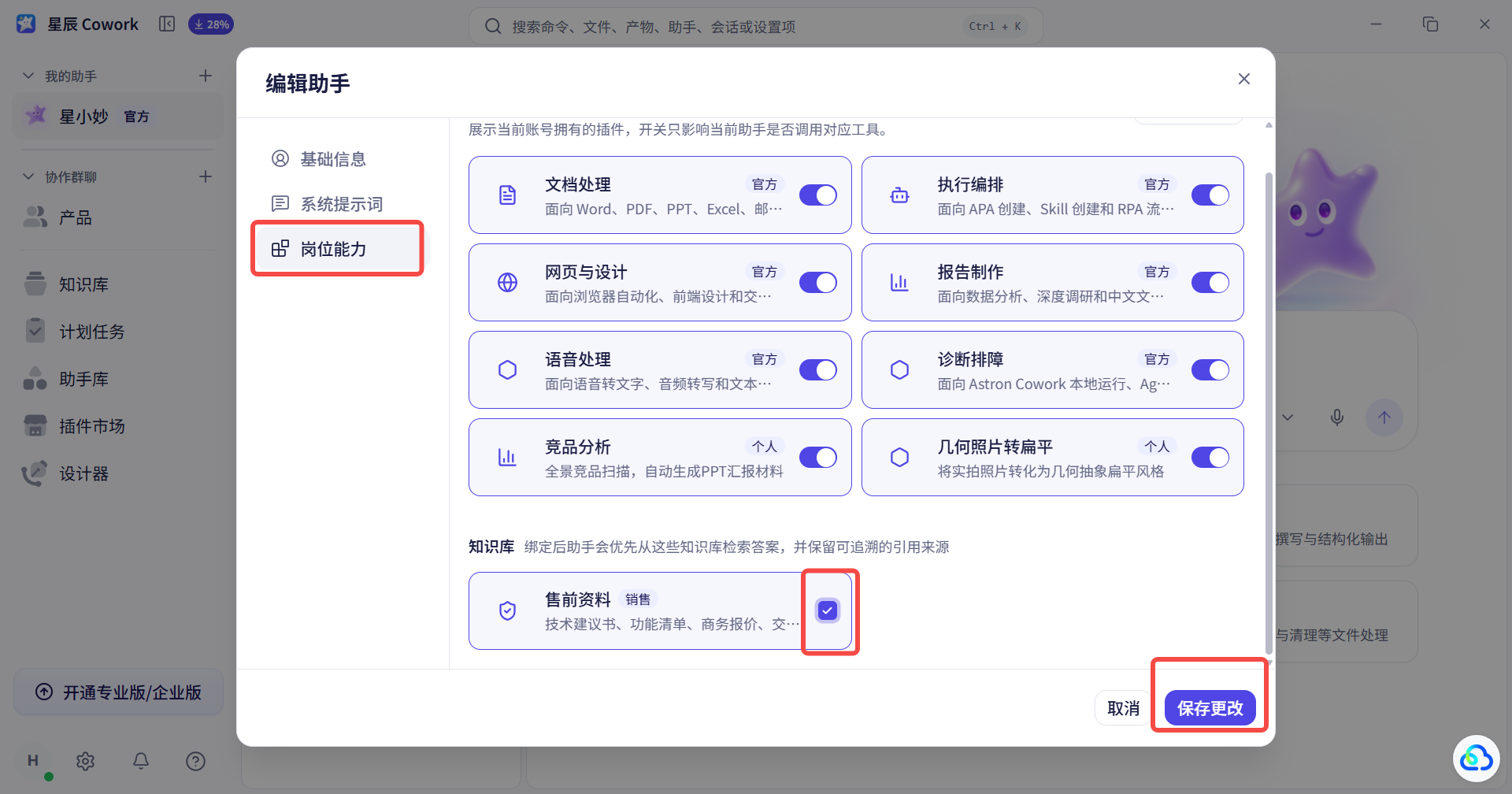Toggle the 几何照片转扁平 switch
1512x794 pixels.
(1210, 458)
